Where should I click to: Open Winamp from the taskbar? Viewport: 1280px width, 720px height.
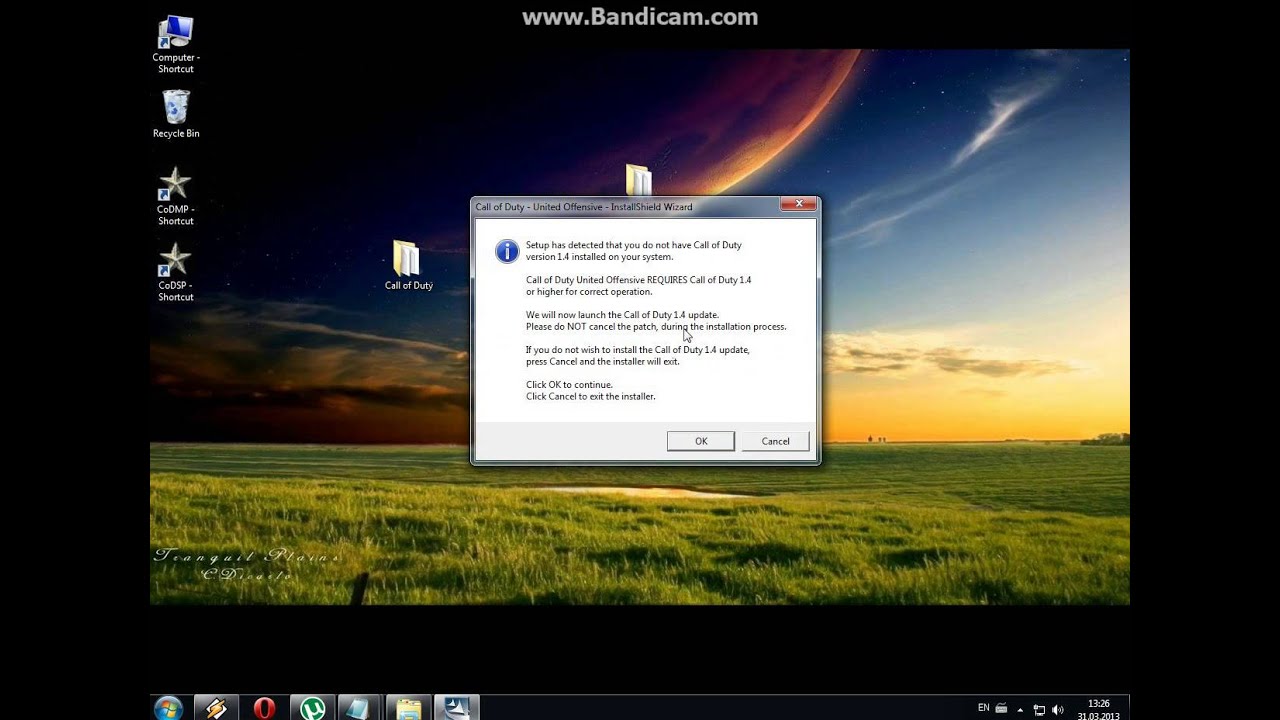coord(216,708)
